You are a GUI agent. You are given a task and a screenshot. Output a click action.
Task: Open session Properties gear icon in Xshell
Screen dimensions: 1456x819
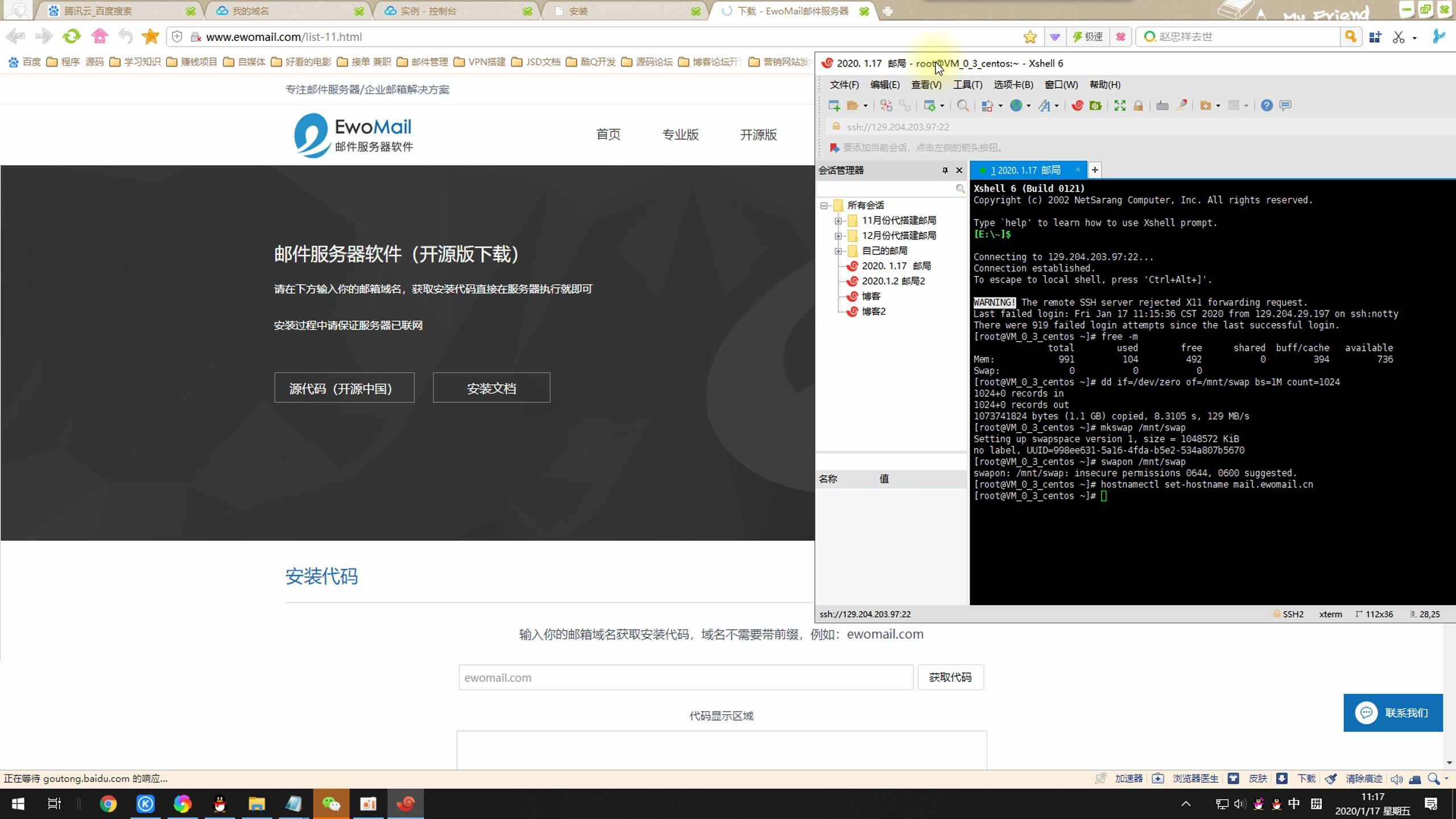(x=929, y=105)
